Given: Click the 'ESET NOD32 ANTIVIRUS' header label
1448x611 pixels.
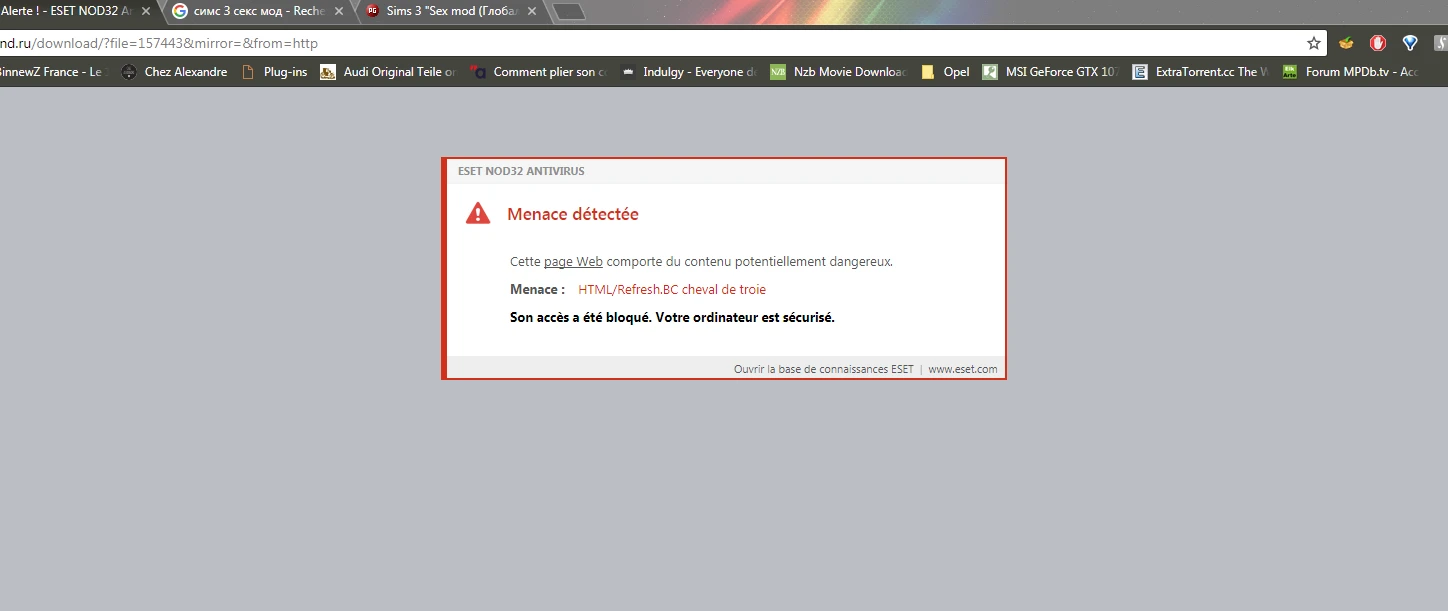Looking at the screenshot, I should click(521, 171).
